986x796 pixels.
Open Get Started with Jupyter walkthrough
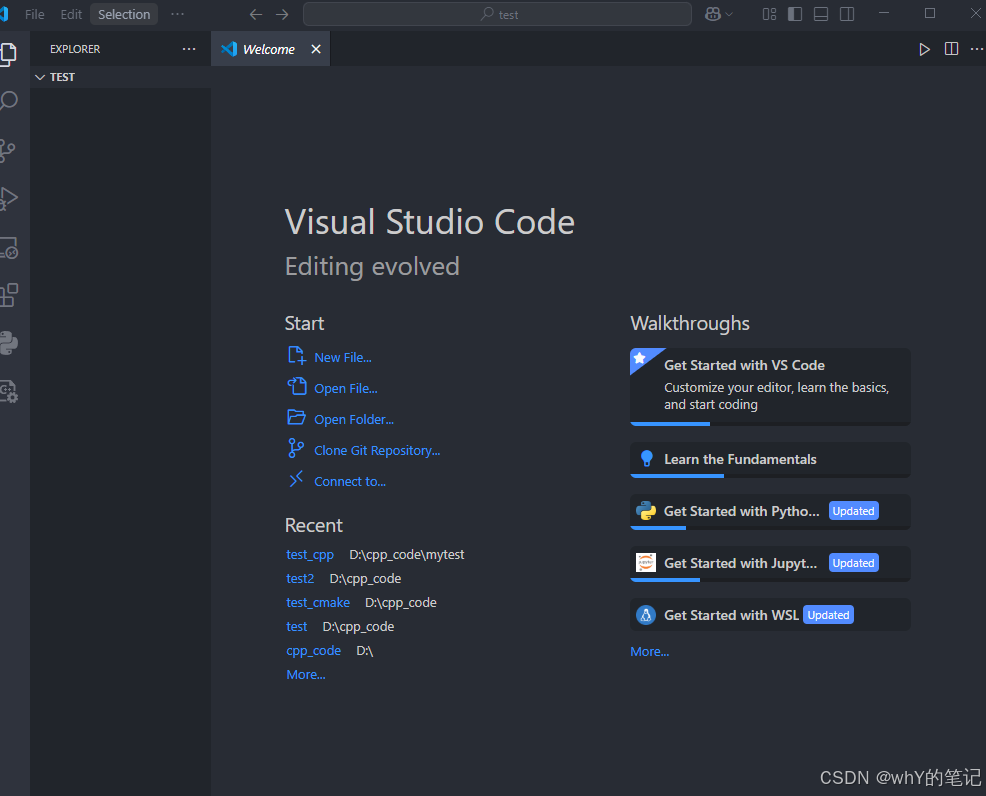770,563
